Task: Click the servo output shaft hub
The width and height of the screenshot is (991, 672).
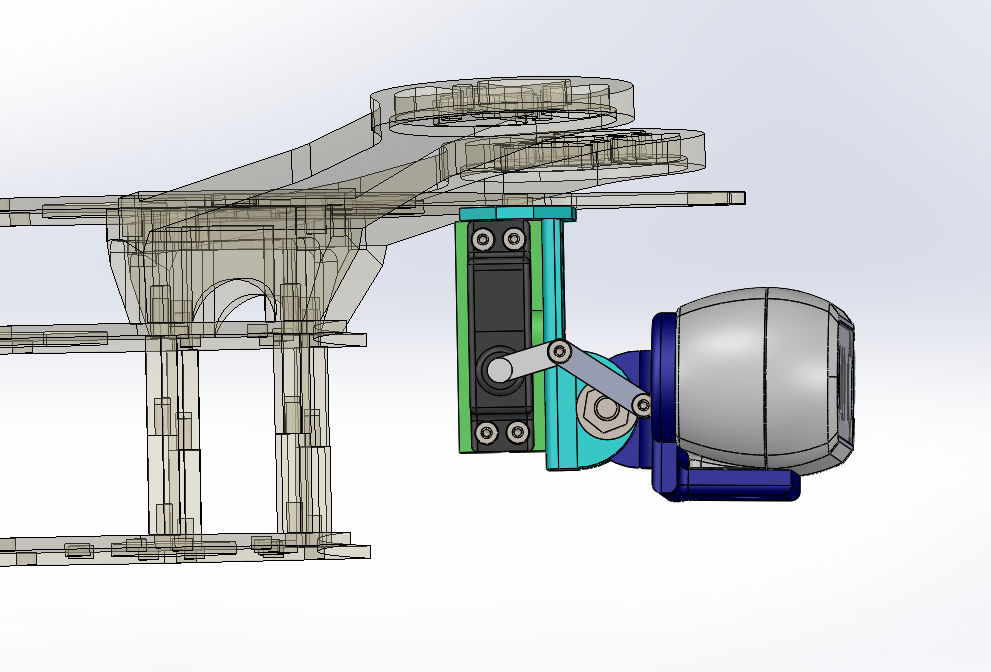Action: pos(497,370)
